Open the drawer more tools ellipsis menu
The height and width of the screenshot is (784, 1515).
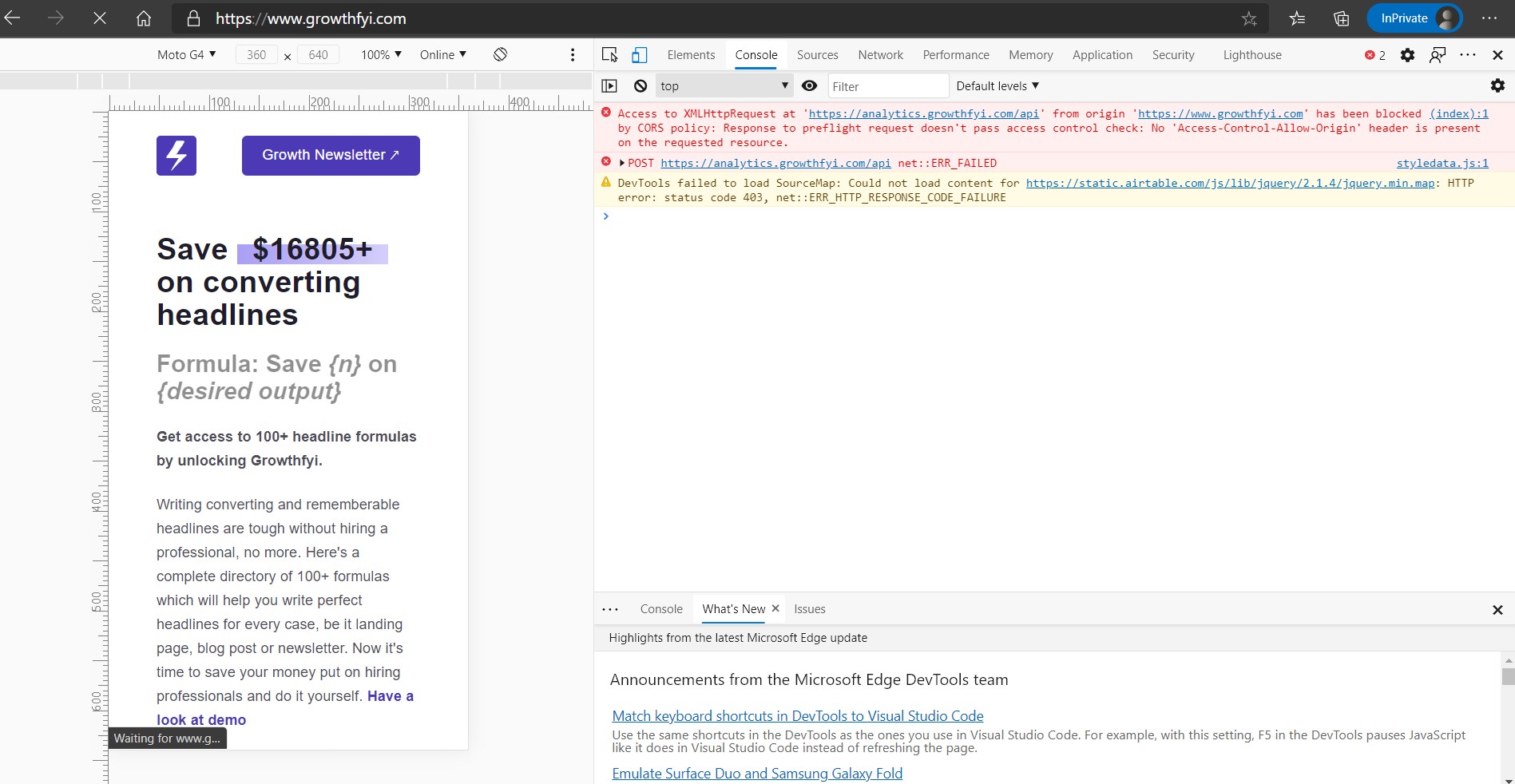610,609
